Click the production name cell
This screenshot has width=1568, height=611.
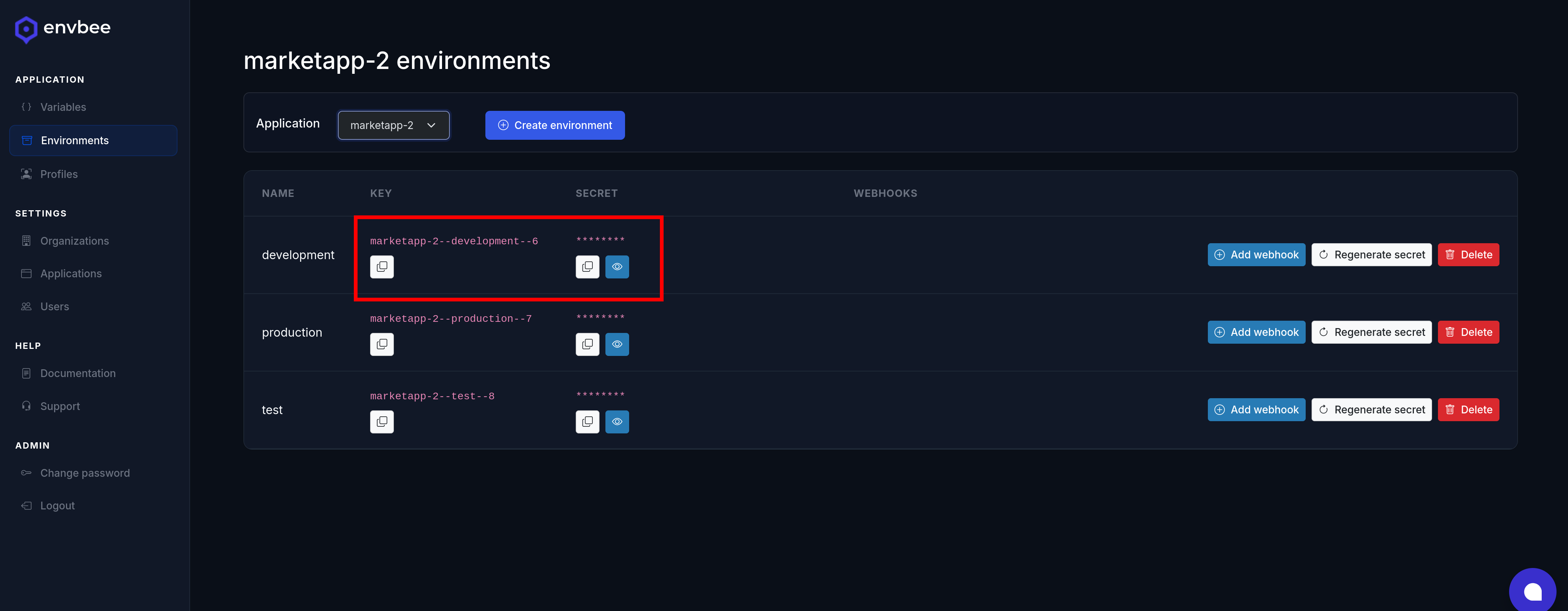coord(292,333)
